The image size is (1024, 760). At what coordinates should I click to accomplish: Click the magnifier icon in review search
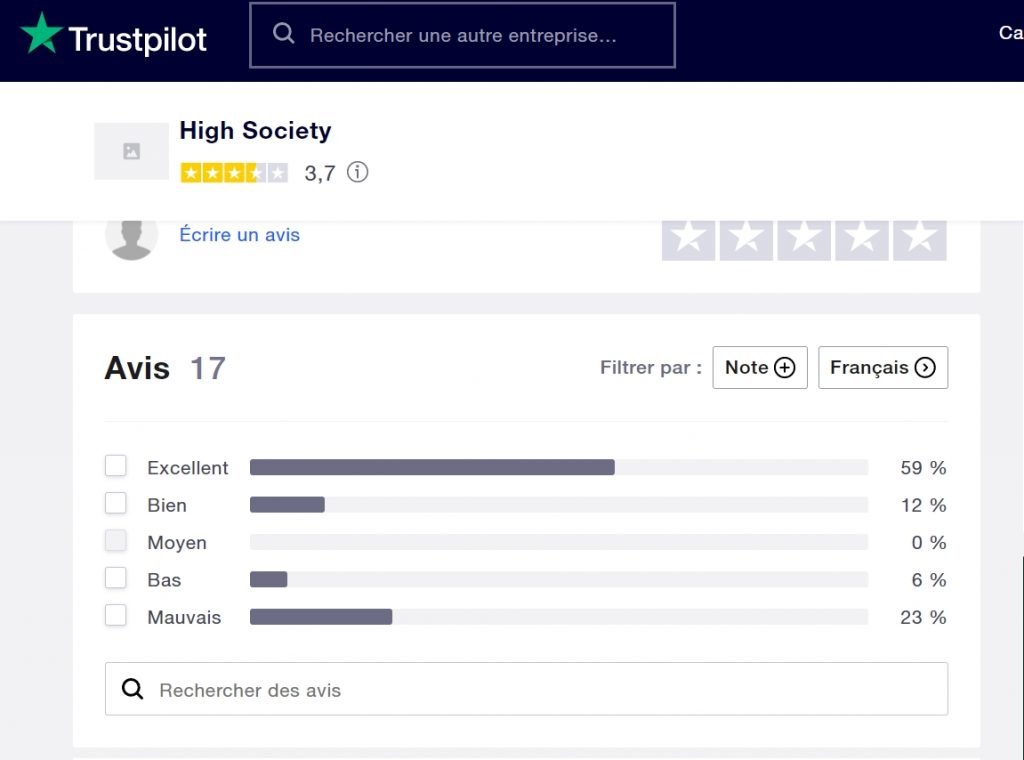pyautogui.click(x=133, y=689)
